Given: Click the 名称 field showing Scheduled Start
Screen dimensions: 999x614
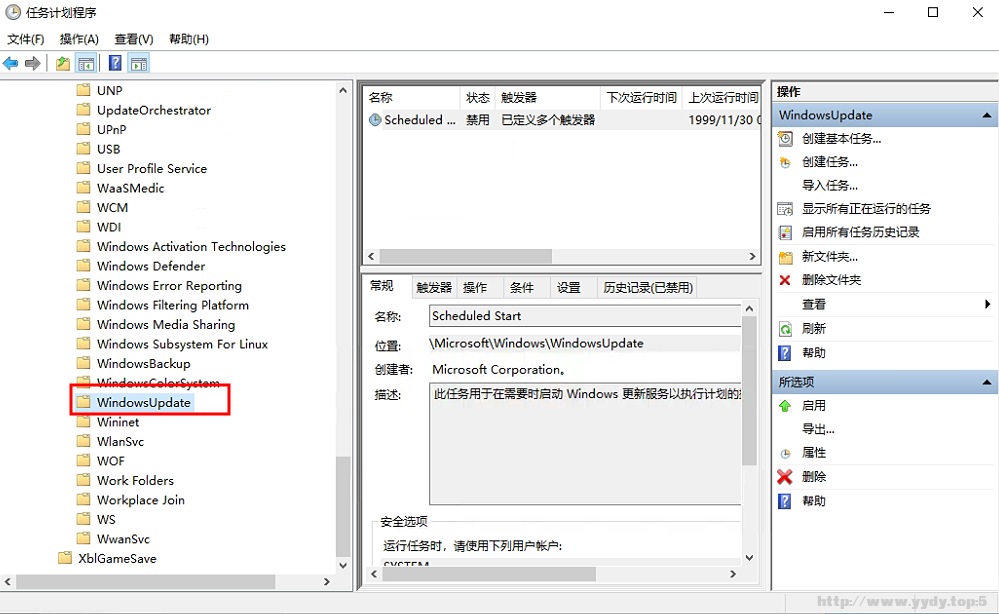Looking at the screenshot, I should [x=585, y=316].
